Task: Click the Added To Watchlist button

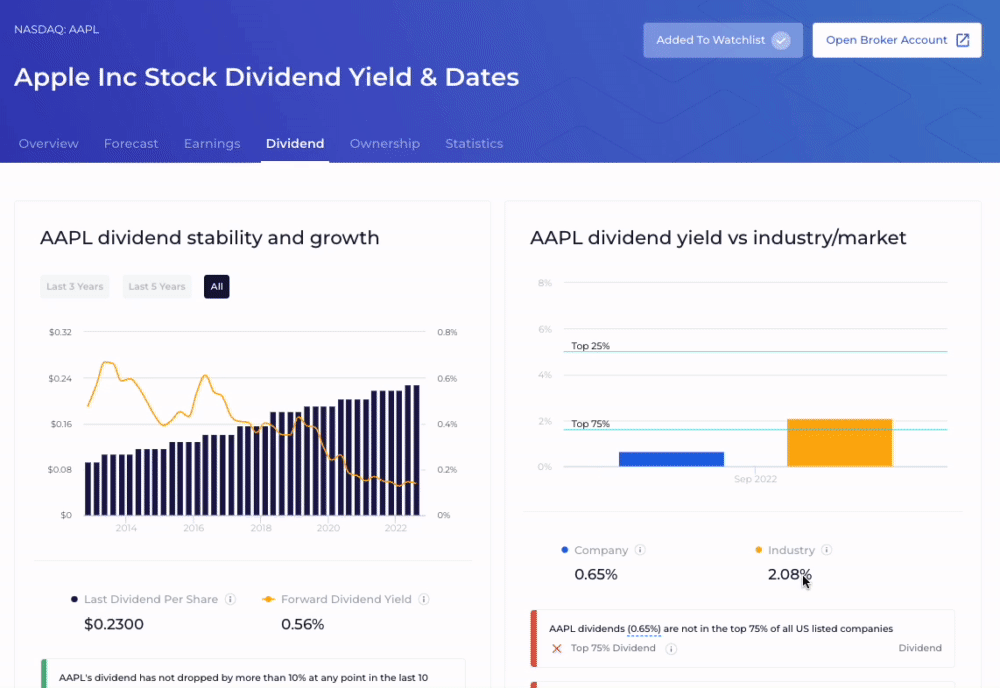Action: click(x=723, y=40)
